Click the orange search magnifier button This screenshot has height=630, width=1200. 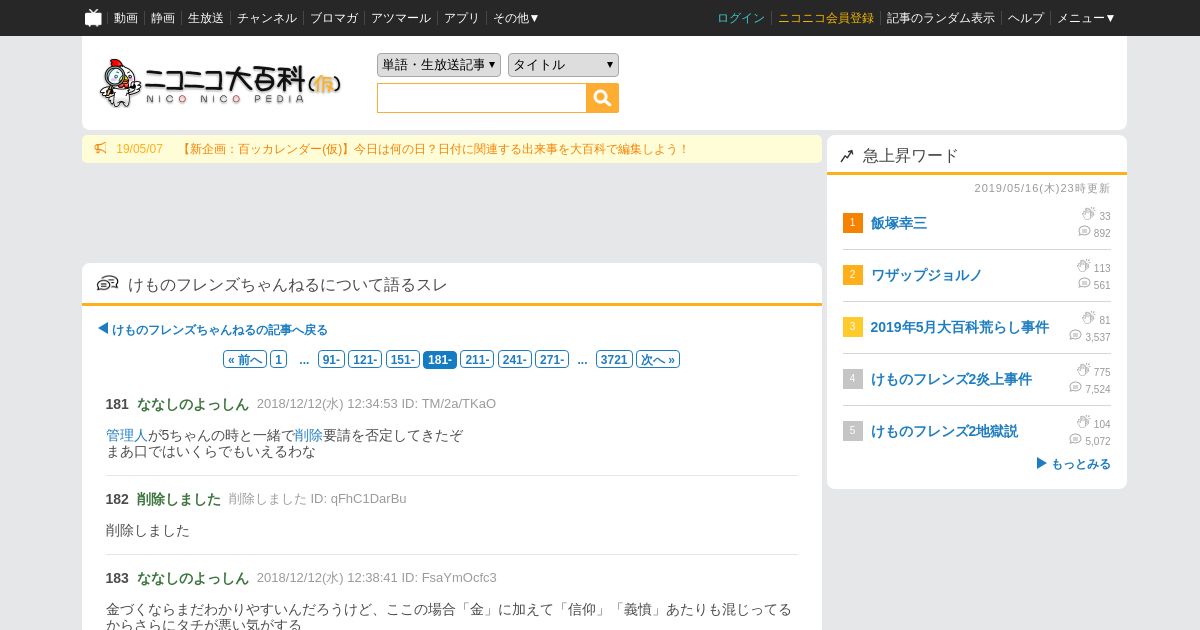pos(603,98)
